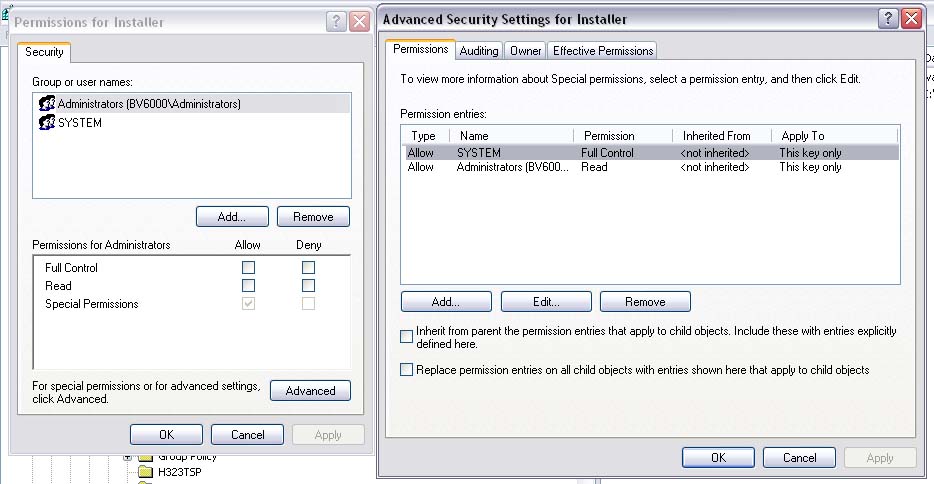
Task: Check Allow box for Read permission
Action: click(248, 285)
